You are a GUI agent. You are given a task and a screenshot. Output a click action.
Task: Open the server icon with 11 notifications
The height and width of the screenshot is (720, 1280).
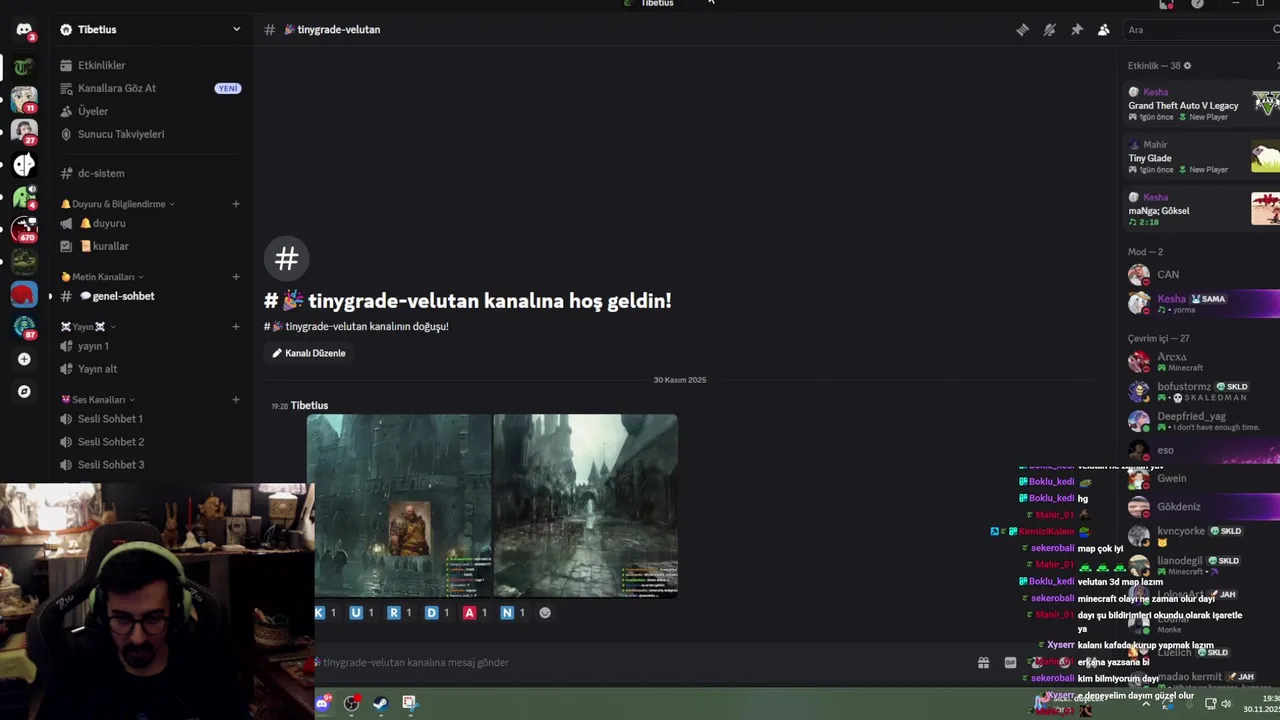24,99
